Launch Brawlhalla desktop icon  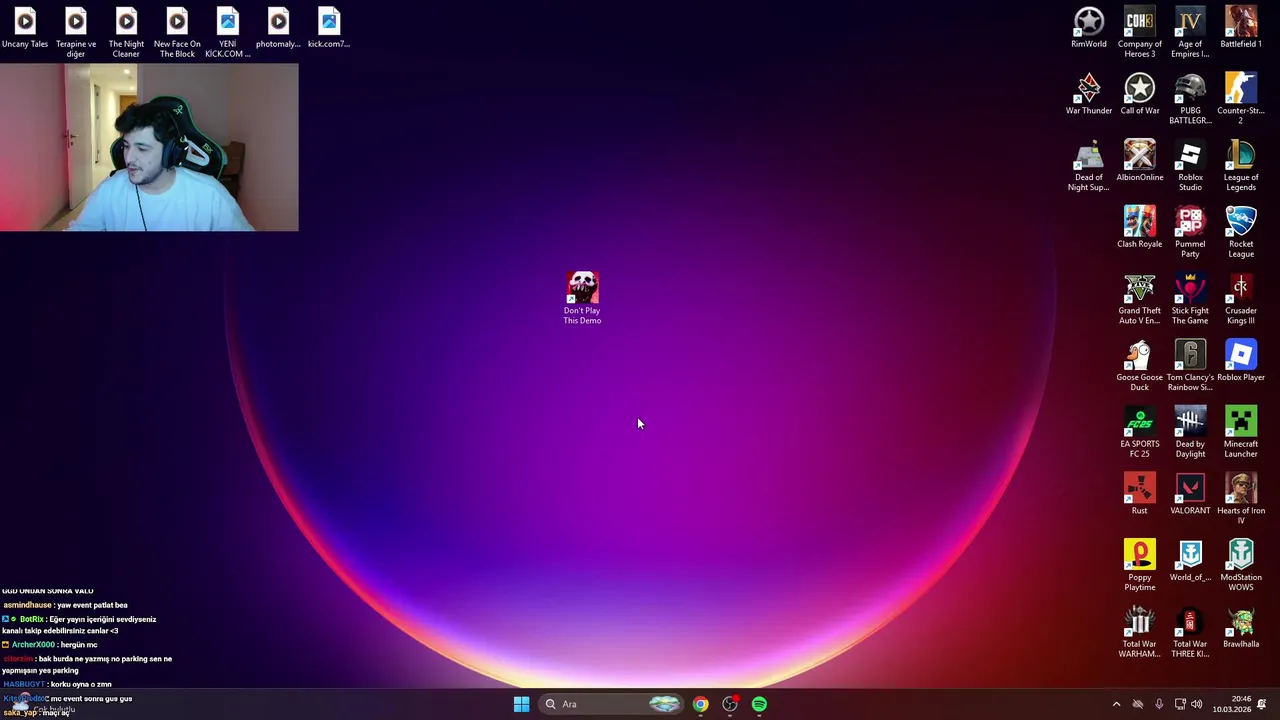[1241, 627]
